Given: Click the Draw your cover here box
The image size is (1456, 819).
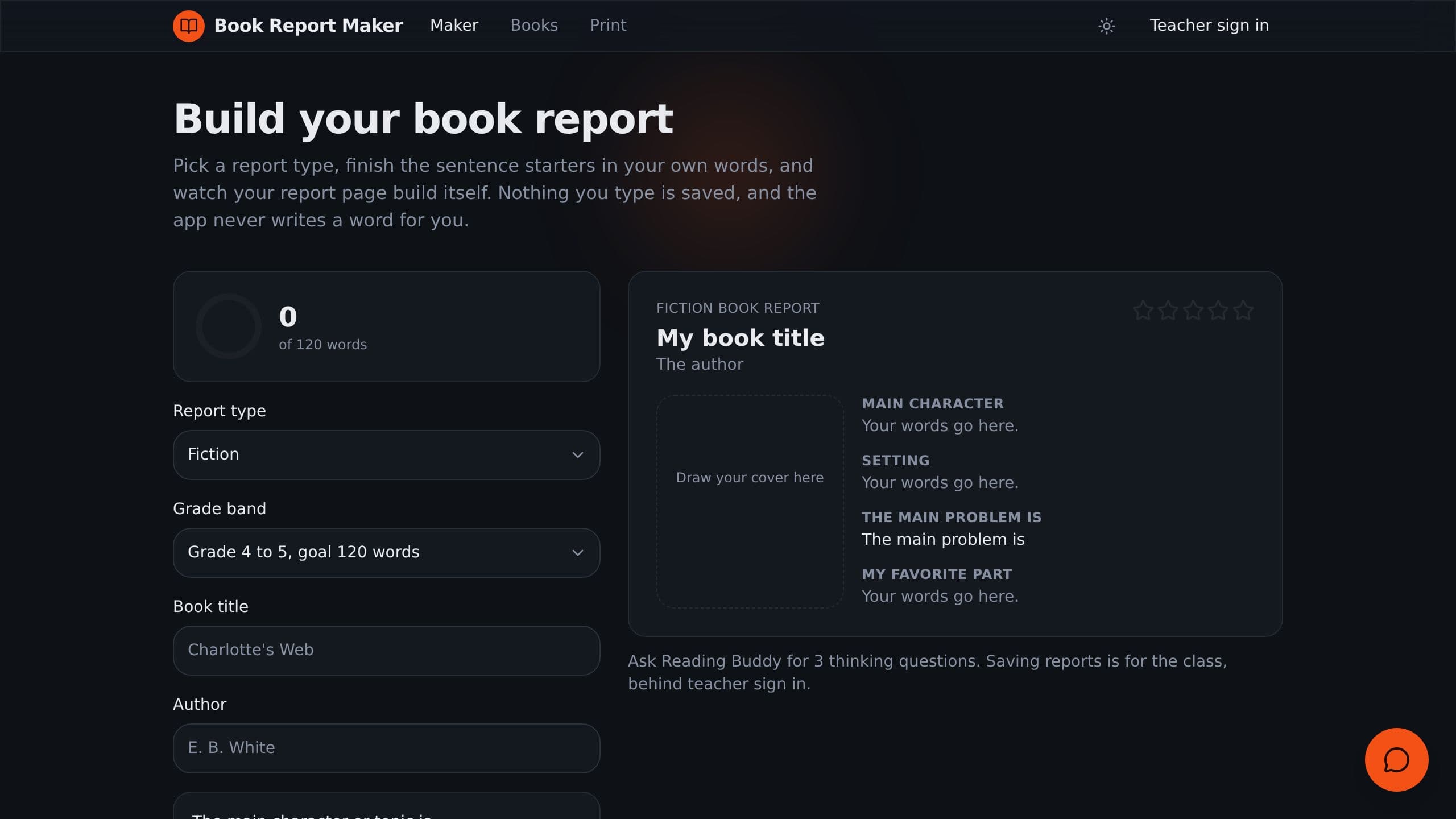Looking at the screenshot, I should pos(750,501).
